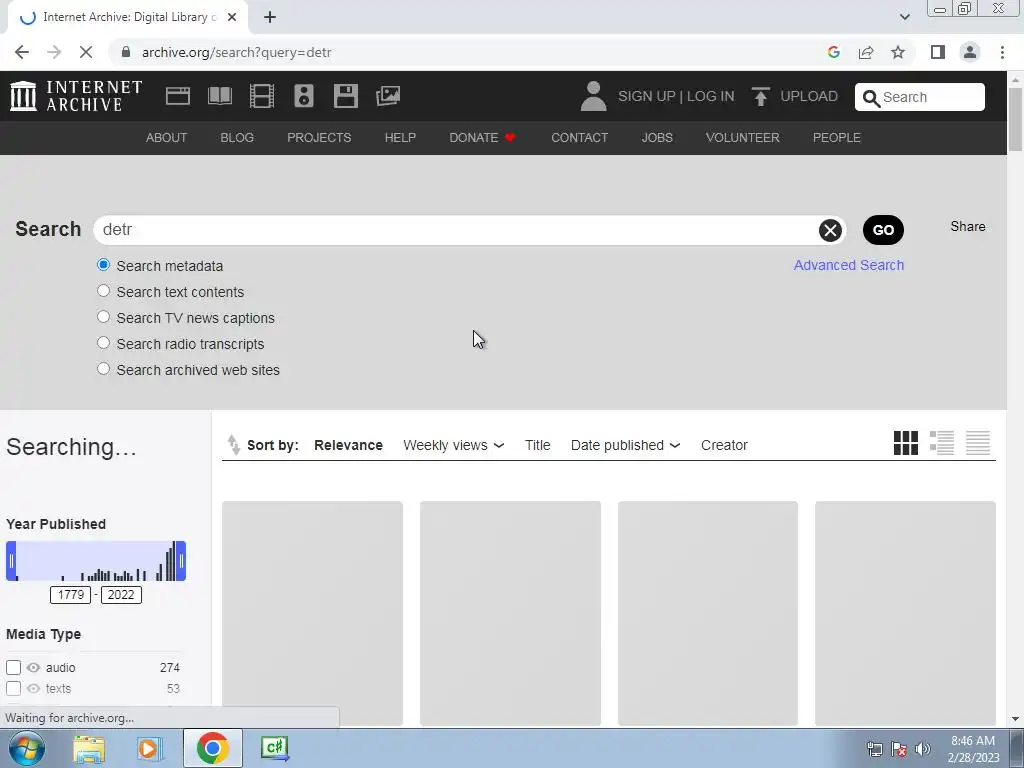Open Chrome profile avatar
The image size is (1024, 768).
(970, 52)
